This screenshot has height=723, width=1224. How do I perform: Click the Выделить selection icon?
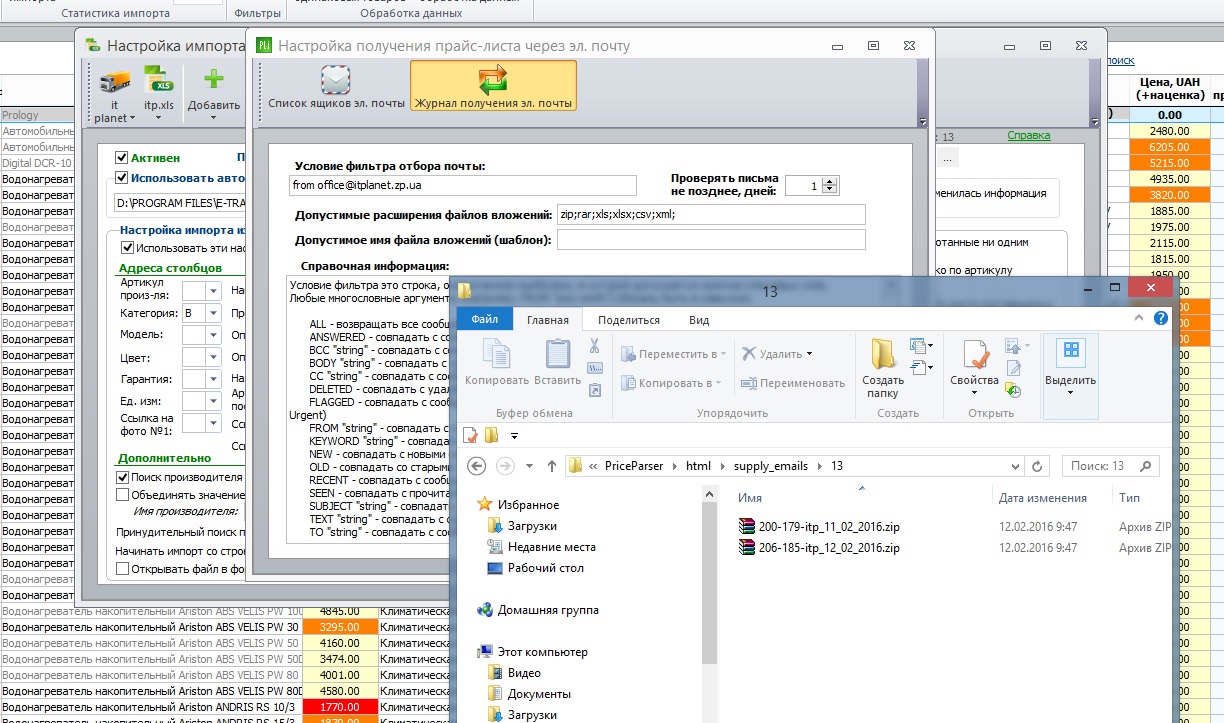[1070, 352]
